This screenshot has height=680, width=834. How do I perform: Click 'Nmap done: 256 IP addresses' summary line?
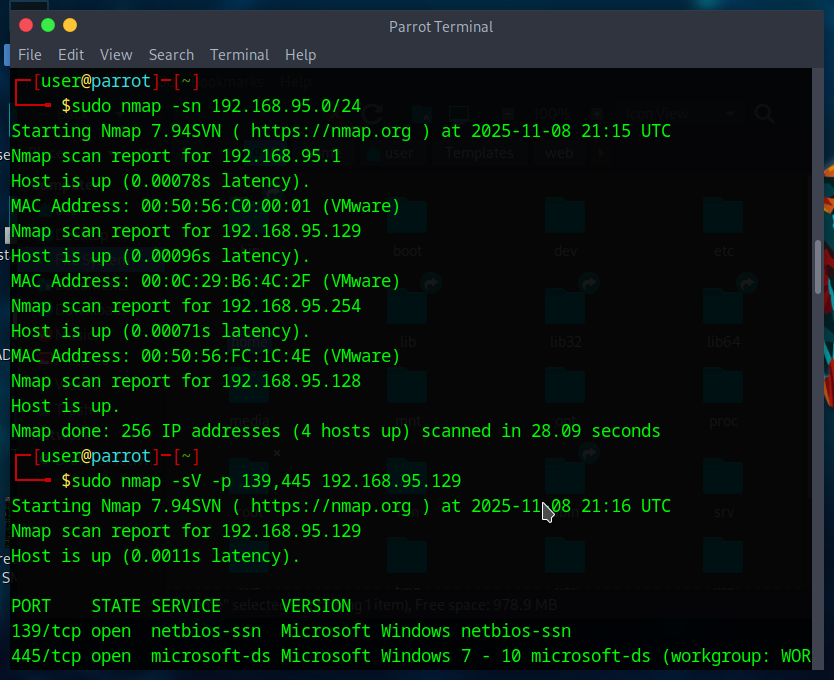click(336, 431)
